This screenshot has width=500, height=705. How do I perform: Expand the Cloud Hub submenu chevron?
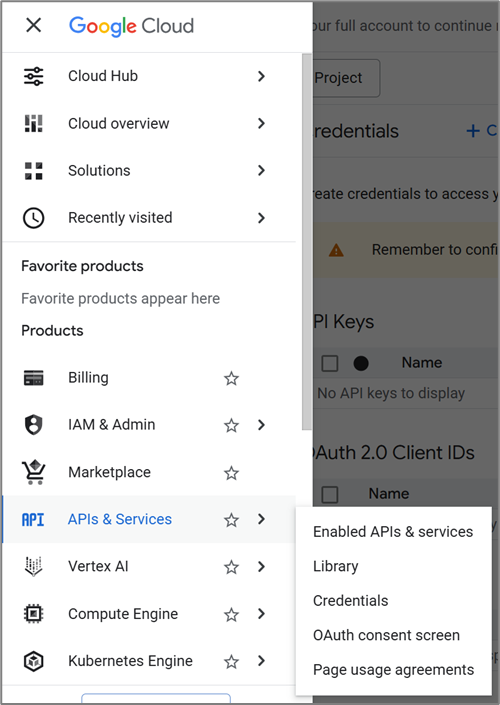[261, 76]
